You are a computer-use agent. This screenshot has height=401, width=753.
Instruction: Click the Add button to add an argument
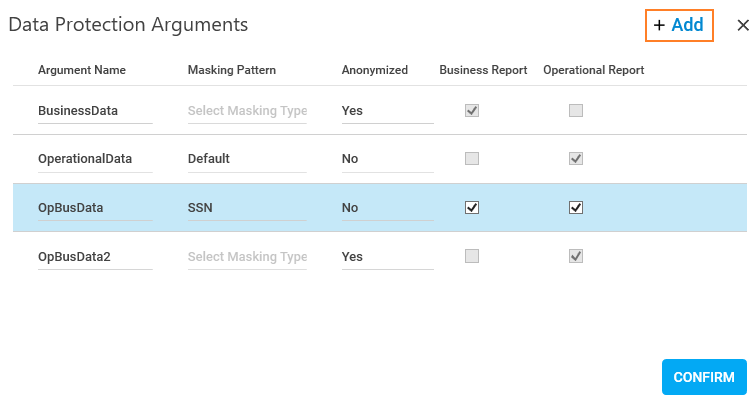coord(679,25)
